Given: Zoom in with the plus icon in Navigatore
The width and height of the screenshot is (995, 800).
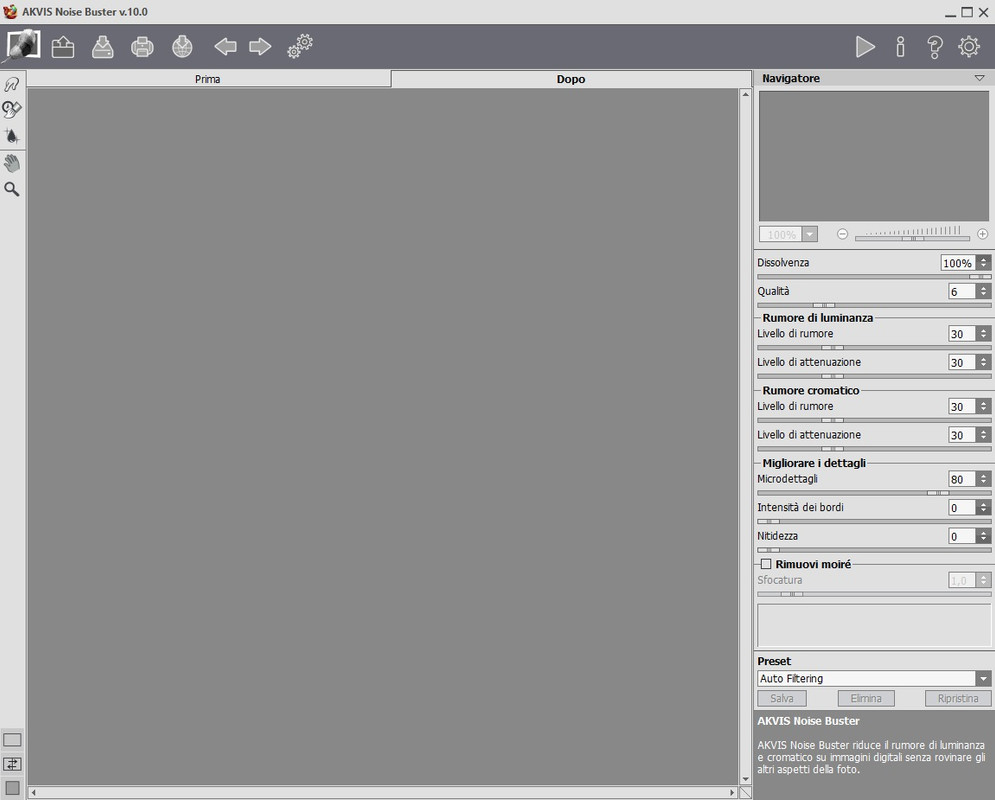Looking at the screenshot, I should point(982,234).
